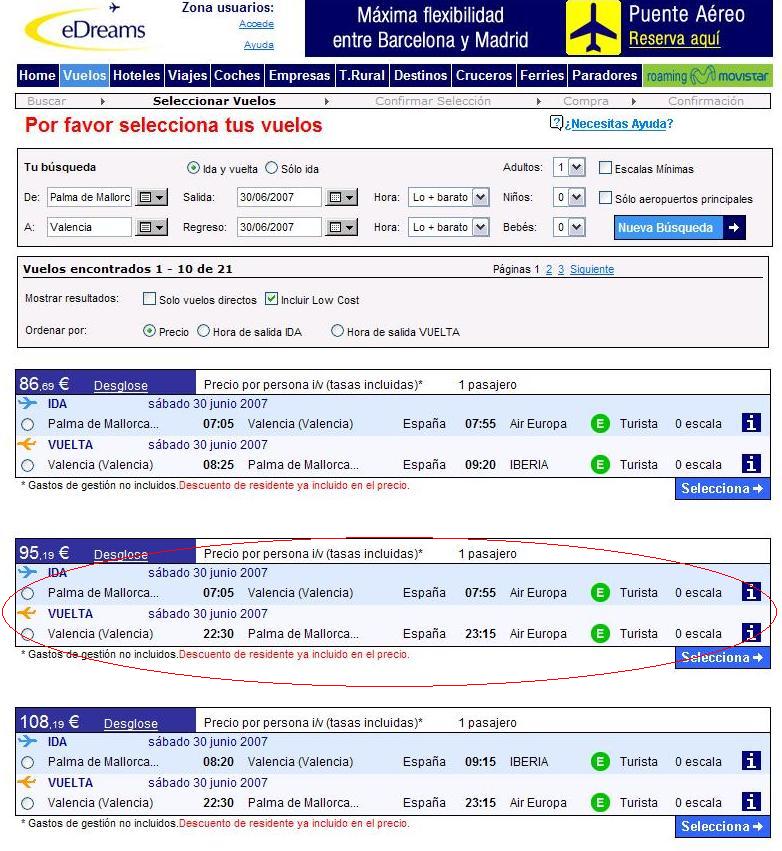The width and height of the screenshot is (782, 851).
Task: Go to results page 2
Action: coord(549,269)
